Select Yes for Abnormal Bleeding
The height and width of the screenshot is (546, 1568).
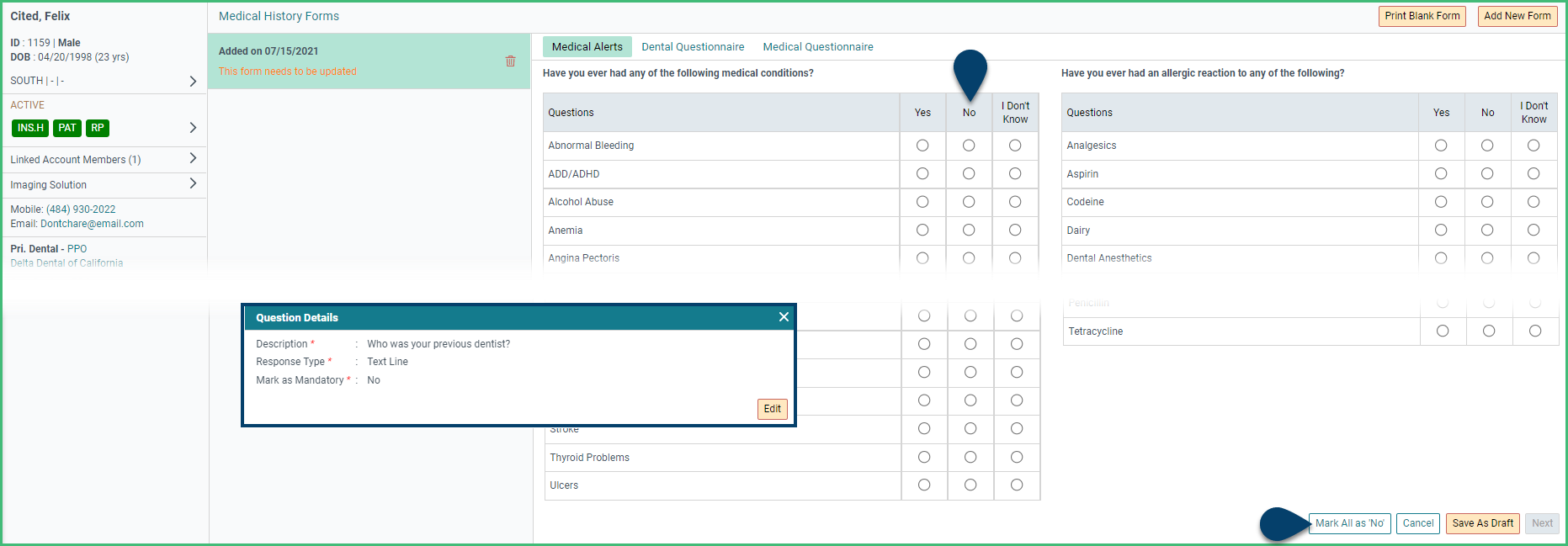(x=922, y=146)
